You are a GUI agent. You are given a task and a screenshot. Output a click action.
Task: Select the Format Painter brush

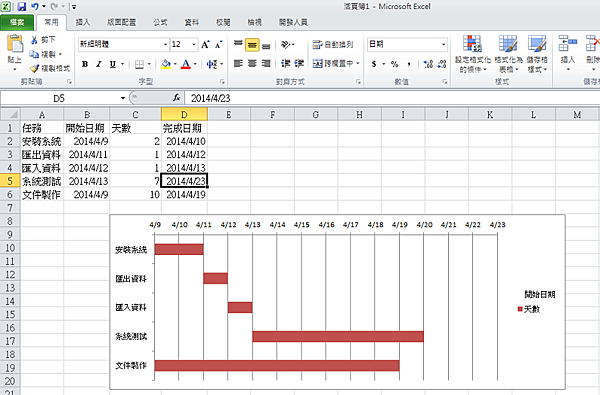[34, 69]
